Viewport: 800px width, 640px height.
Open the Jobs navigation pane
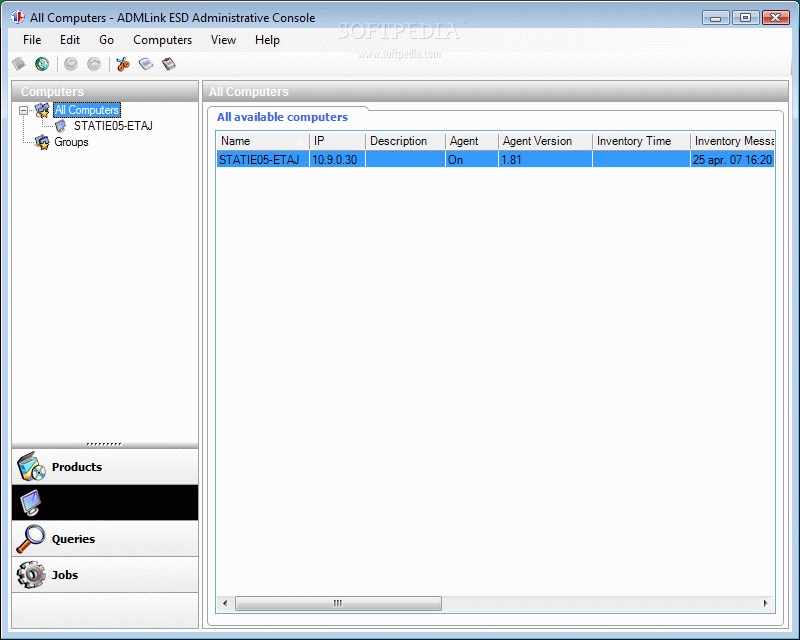105,575
